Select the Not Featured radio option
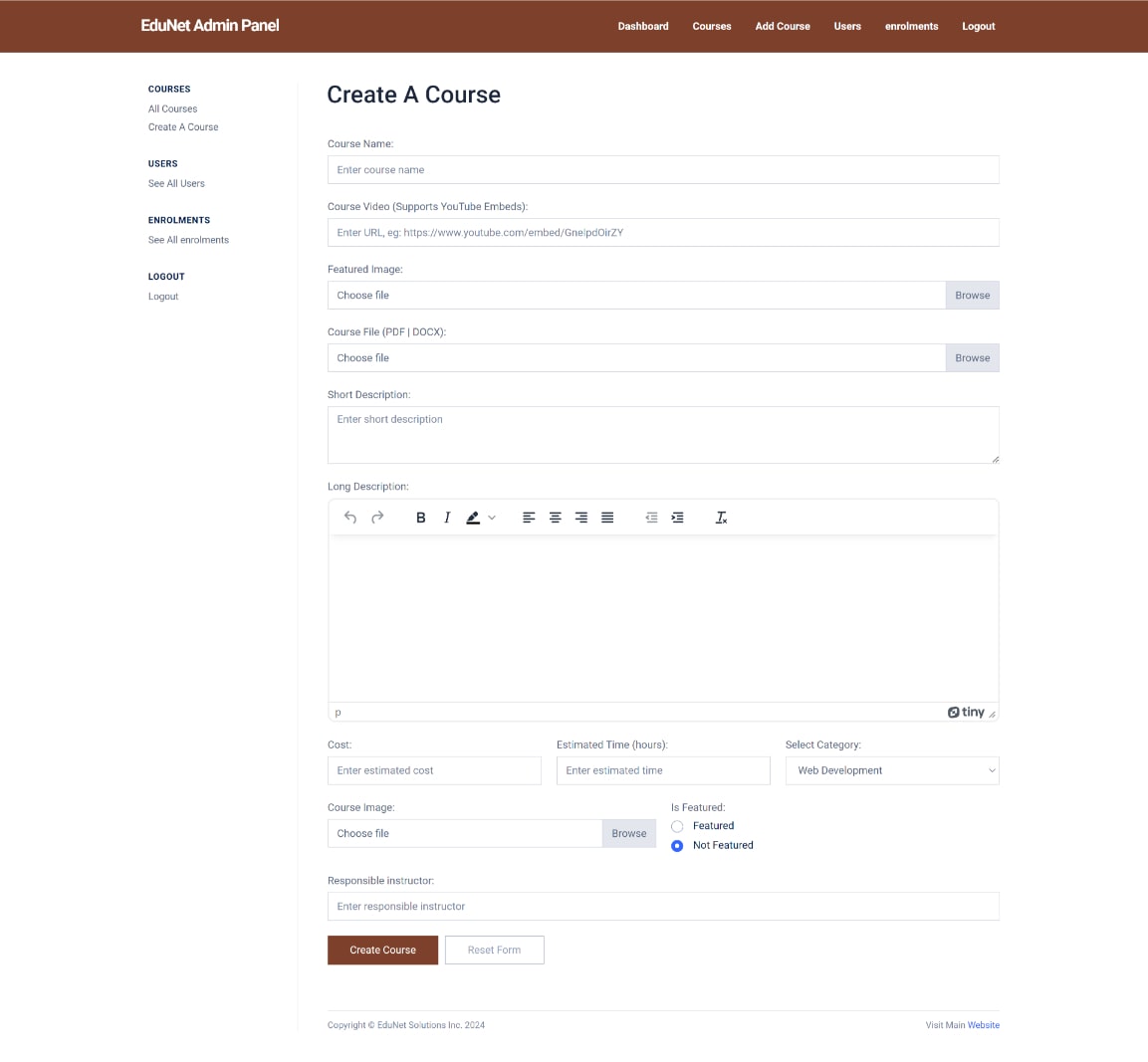1148x1062 pixels. point(677,846)
